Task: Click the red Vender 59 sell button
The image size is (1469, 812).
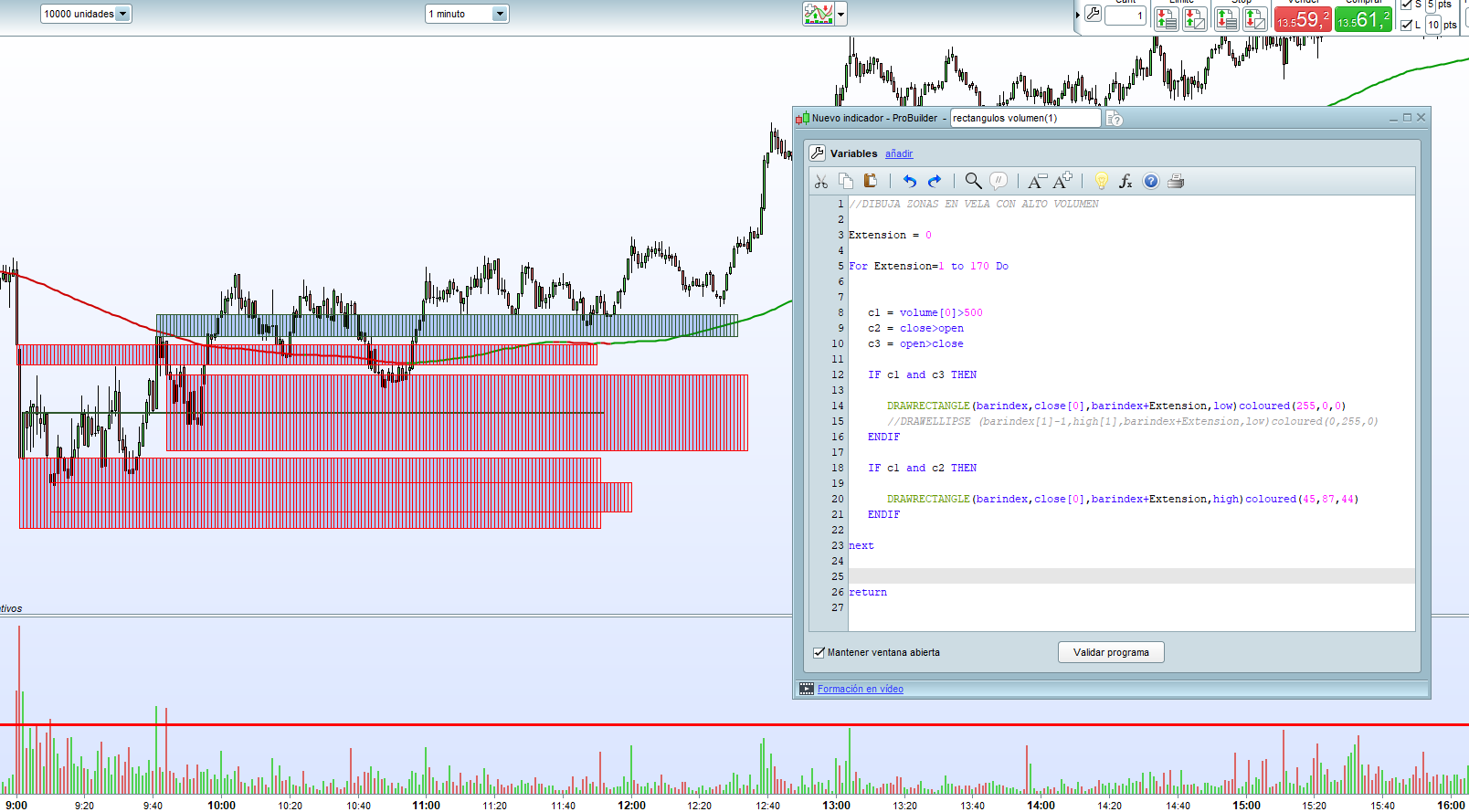Action: click(1303, 19)
